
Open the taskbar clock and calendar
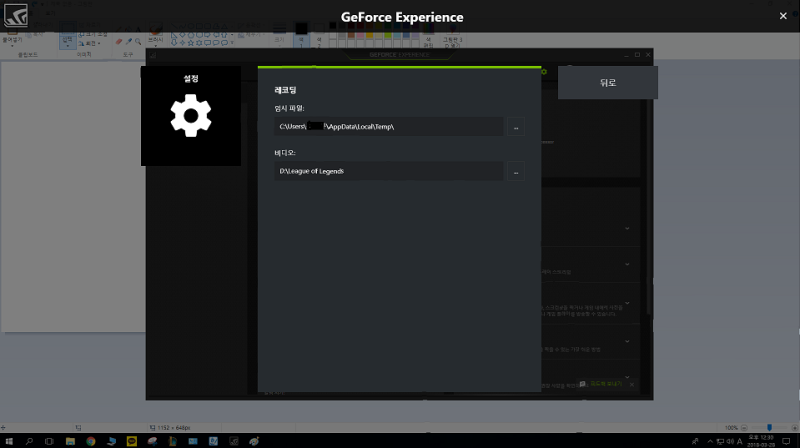pyautogui.click(x=761, y=441)
